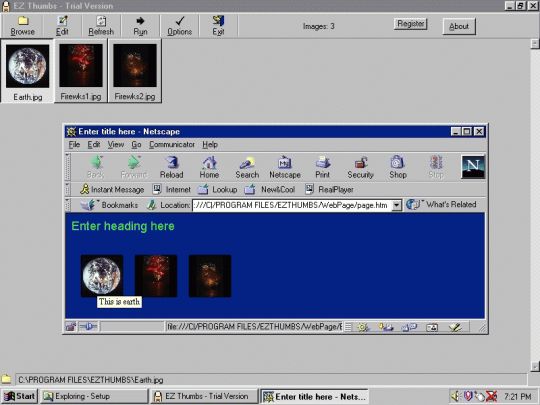Screen dimensions: 540x405
Task: Click the Newsgroups icon in component bar
Action: coord(409,327)
